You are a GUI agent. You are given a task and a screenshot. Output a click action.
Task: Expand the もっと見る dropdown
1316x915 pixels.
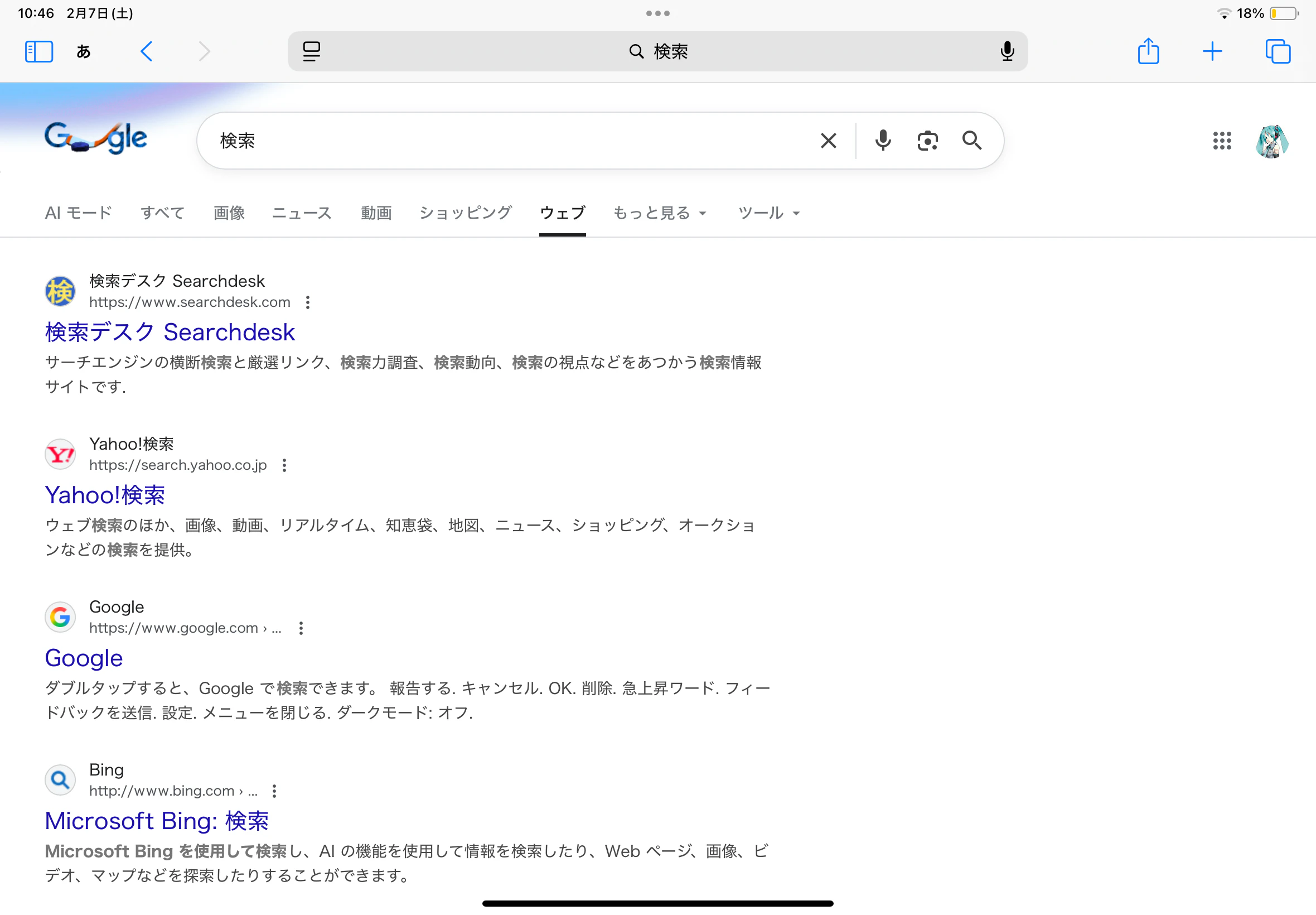click(x=660, y=213)
